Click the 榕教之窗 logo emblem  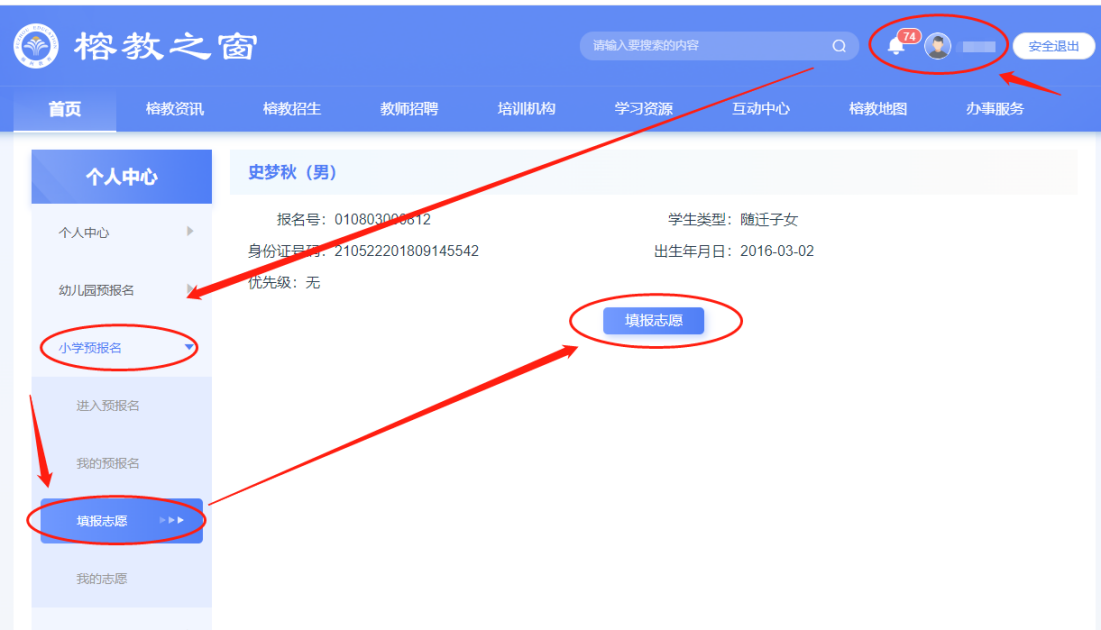click(37, 47)
